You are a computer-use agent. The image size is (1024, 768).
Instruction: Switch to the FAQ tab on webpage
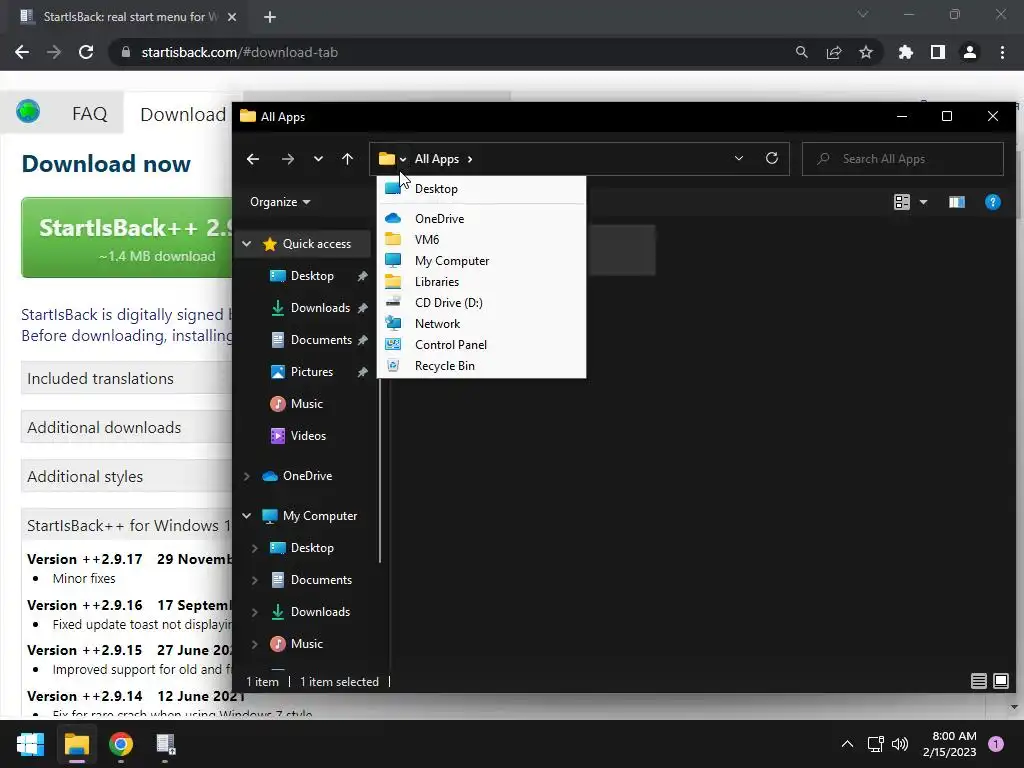[x=89, y=114]
